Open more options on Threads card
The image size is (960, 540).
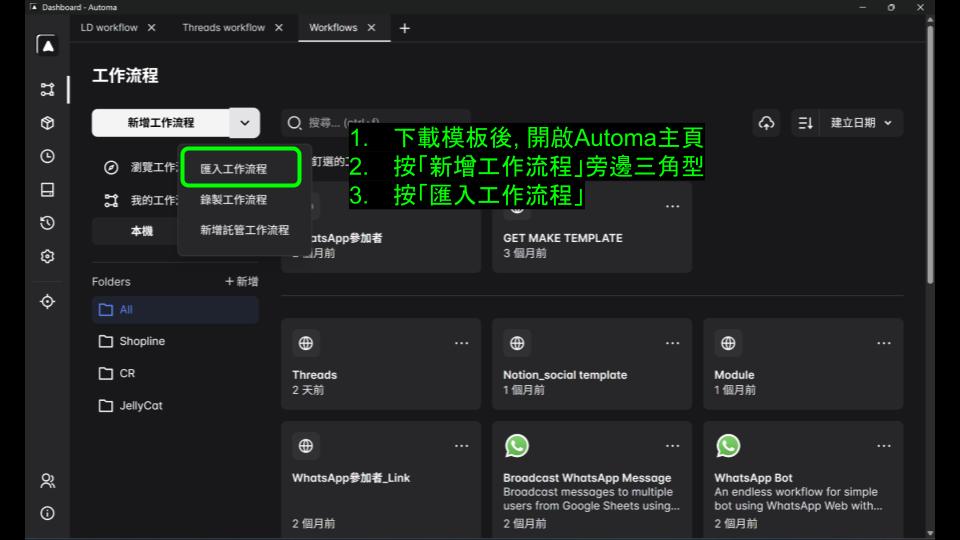pos(462,343)
